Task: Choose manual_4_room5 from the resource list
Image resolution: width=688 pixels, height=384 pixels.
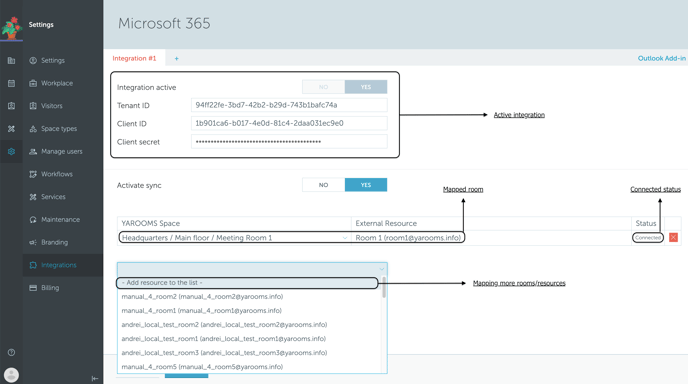Action: 202,367
